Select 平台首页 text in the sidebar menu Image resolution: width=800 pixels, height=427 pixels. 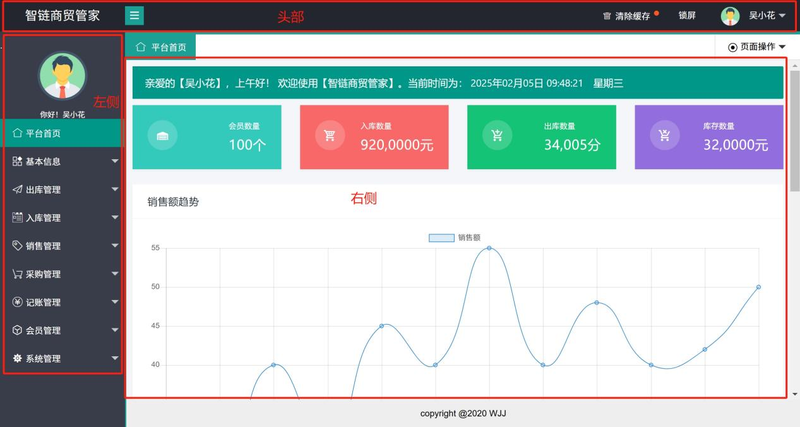click(43, 134)
